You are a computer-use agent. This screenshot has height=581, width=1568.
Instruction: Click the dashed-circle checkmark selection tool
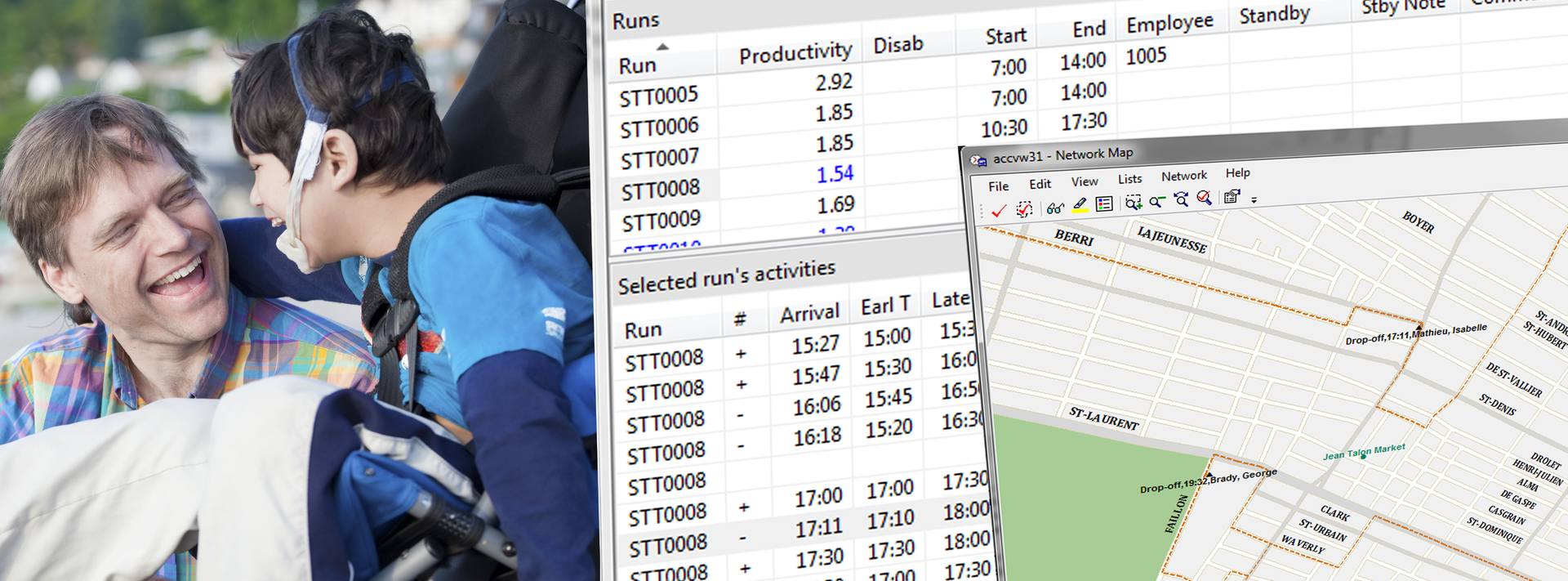(1024, 209)
